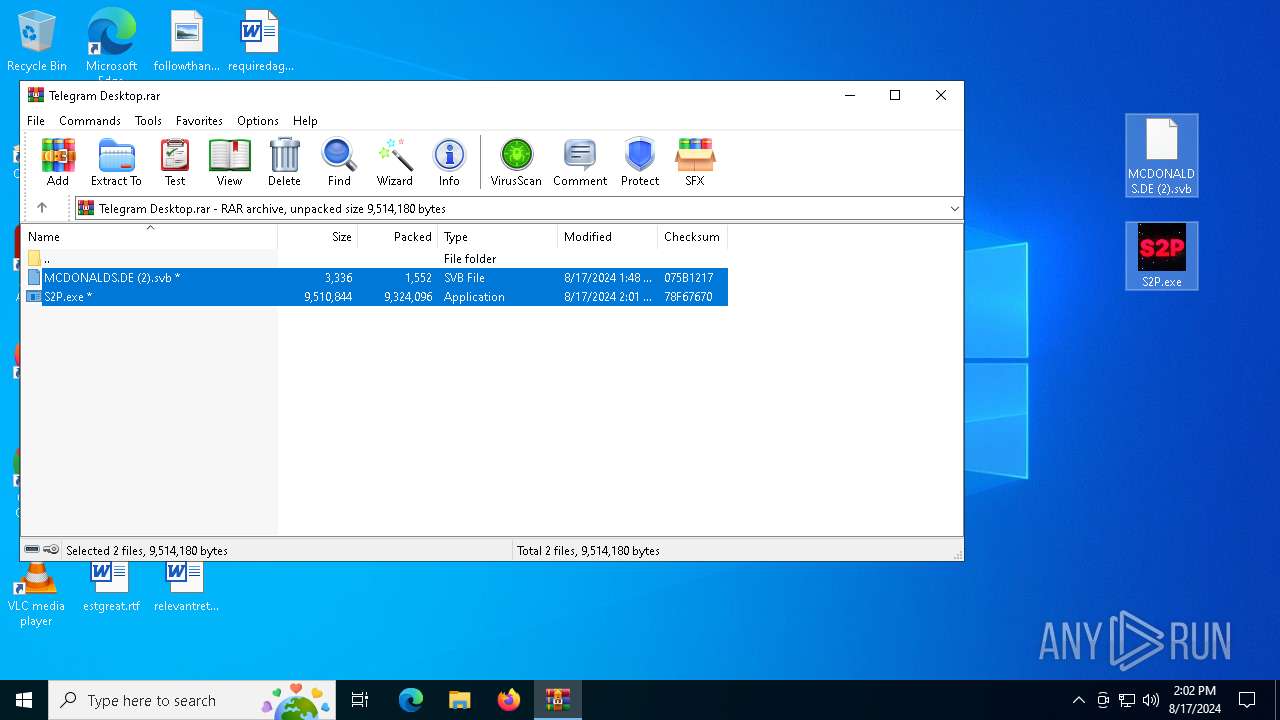Click the file type cell 'SVB File'

tap(464, 278)
